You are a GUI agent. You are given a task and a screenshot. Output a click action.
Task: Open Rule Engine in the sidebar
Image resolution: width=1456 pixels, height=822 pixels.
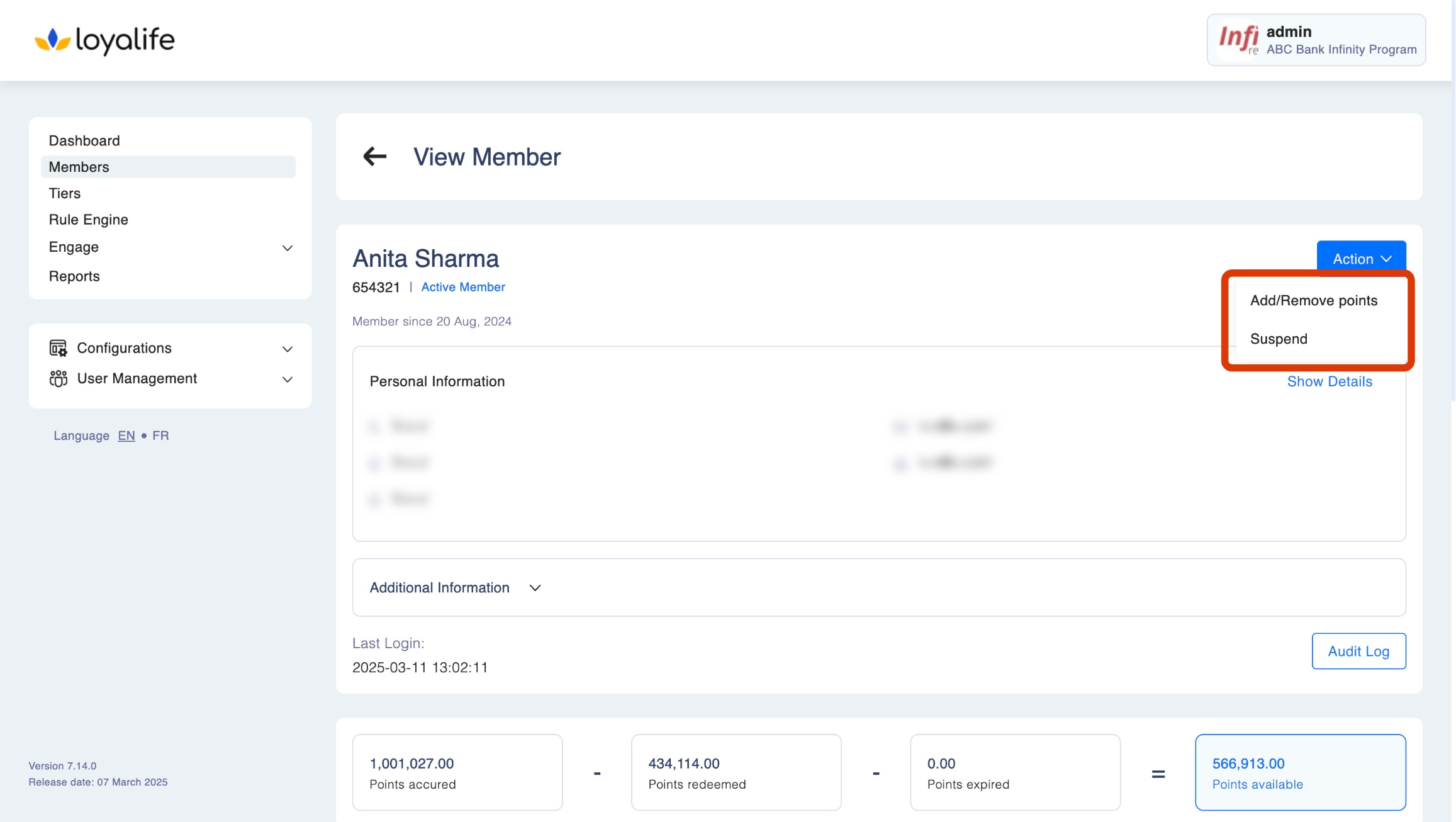88,220
